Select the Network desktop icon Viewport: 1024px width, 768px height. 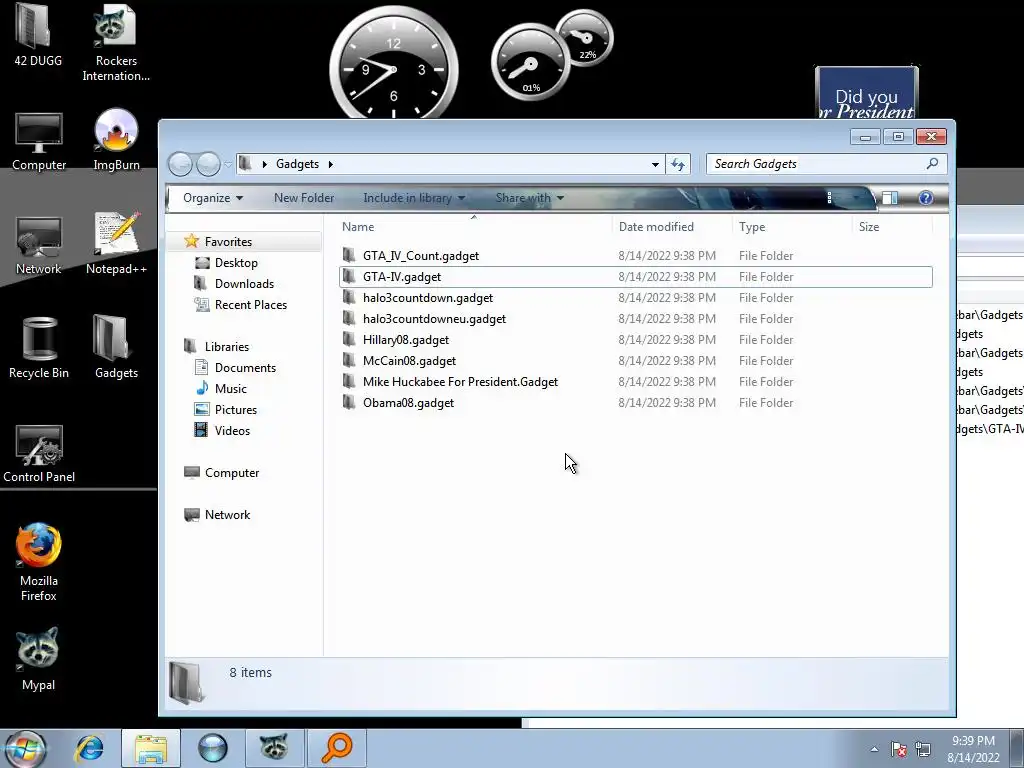[x=39, y=246]
